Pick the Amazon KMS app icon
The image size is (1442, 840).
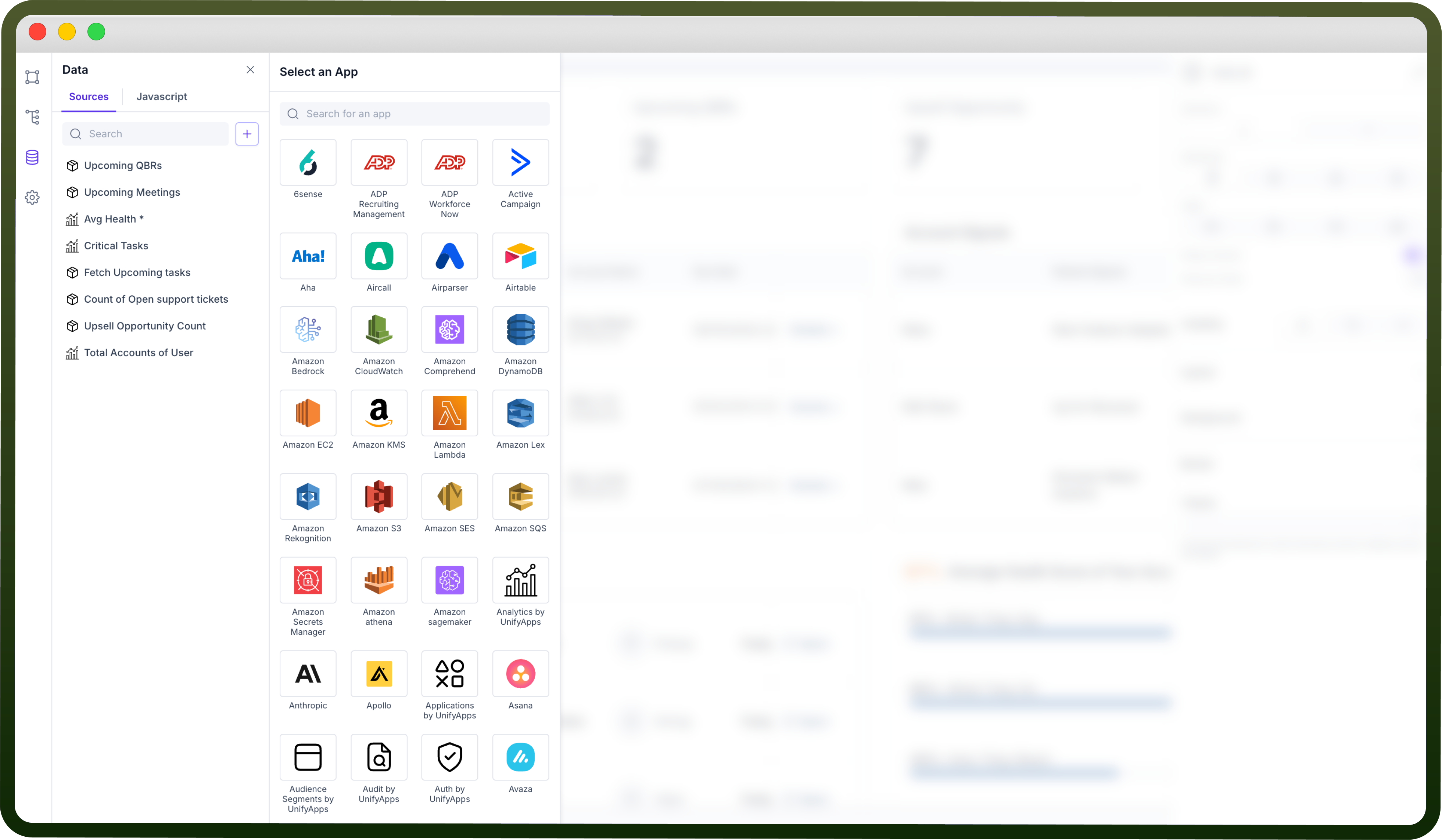coord(379,413)
